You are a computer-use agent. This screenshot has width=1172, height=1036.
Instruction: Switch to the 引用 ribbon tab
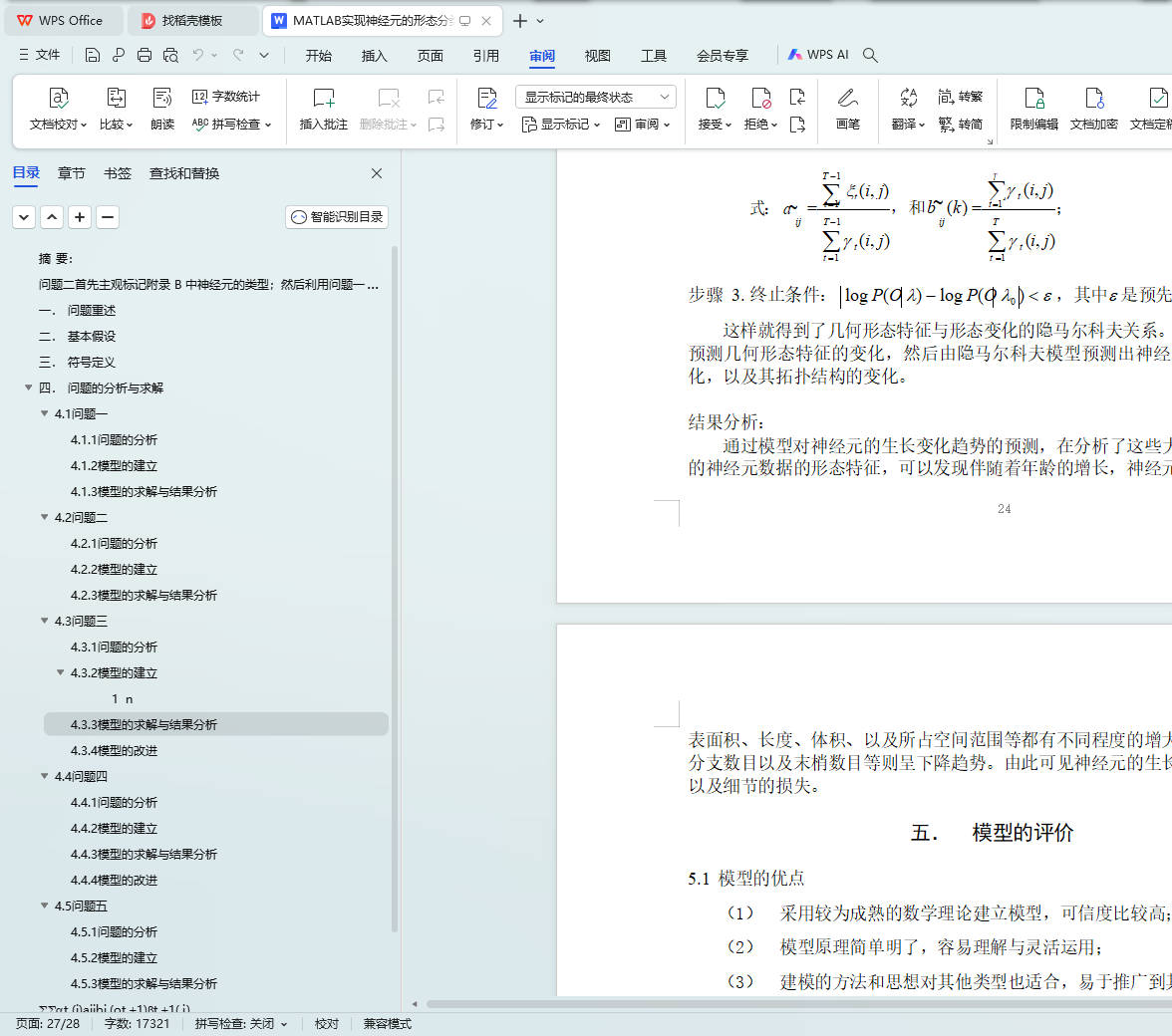pos(486,55)
